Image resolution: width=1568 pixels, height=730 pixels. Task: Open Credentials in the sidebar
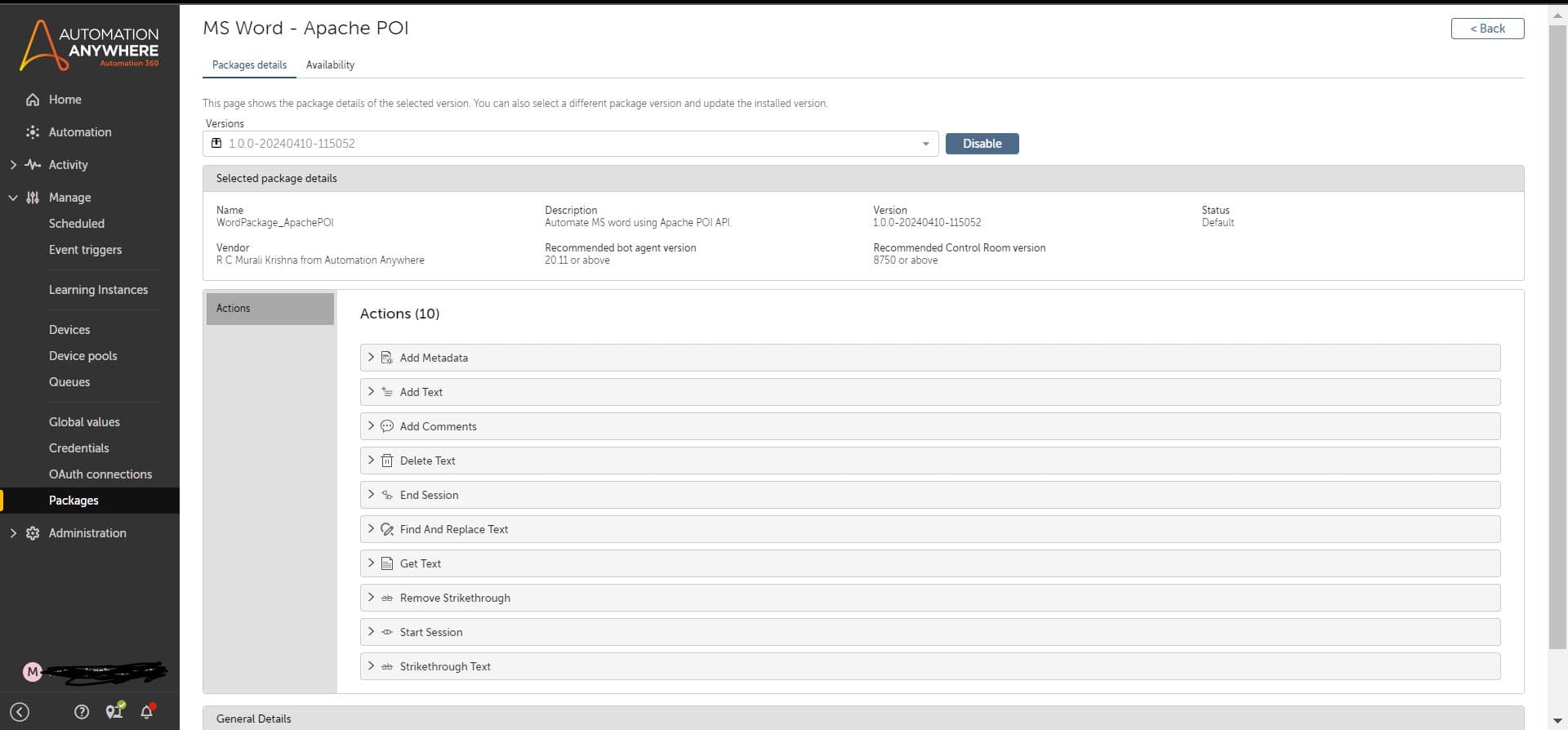(x=78, y=448)
